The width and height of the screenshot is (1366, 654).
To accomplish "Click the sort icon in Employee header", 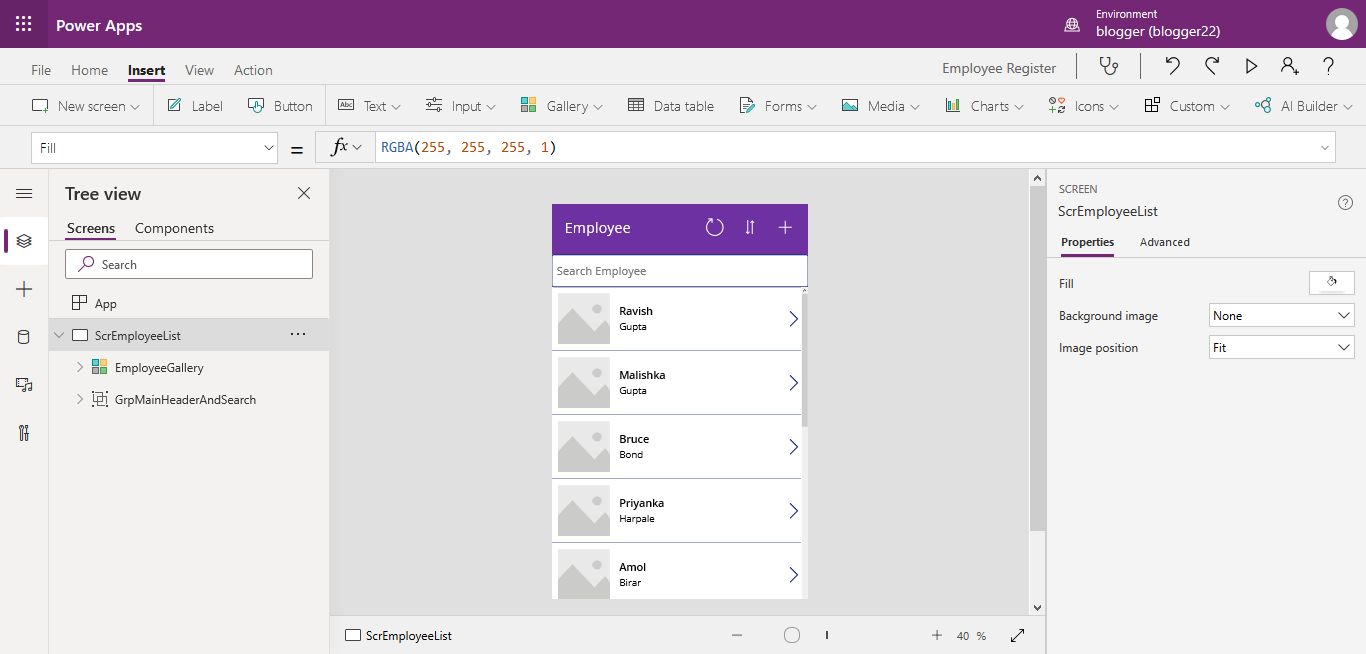I will [750, 227].
